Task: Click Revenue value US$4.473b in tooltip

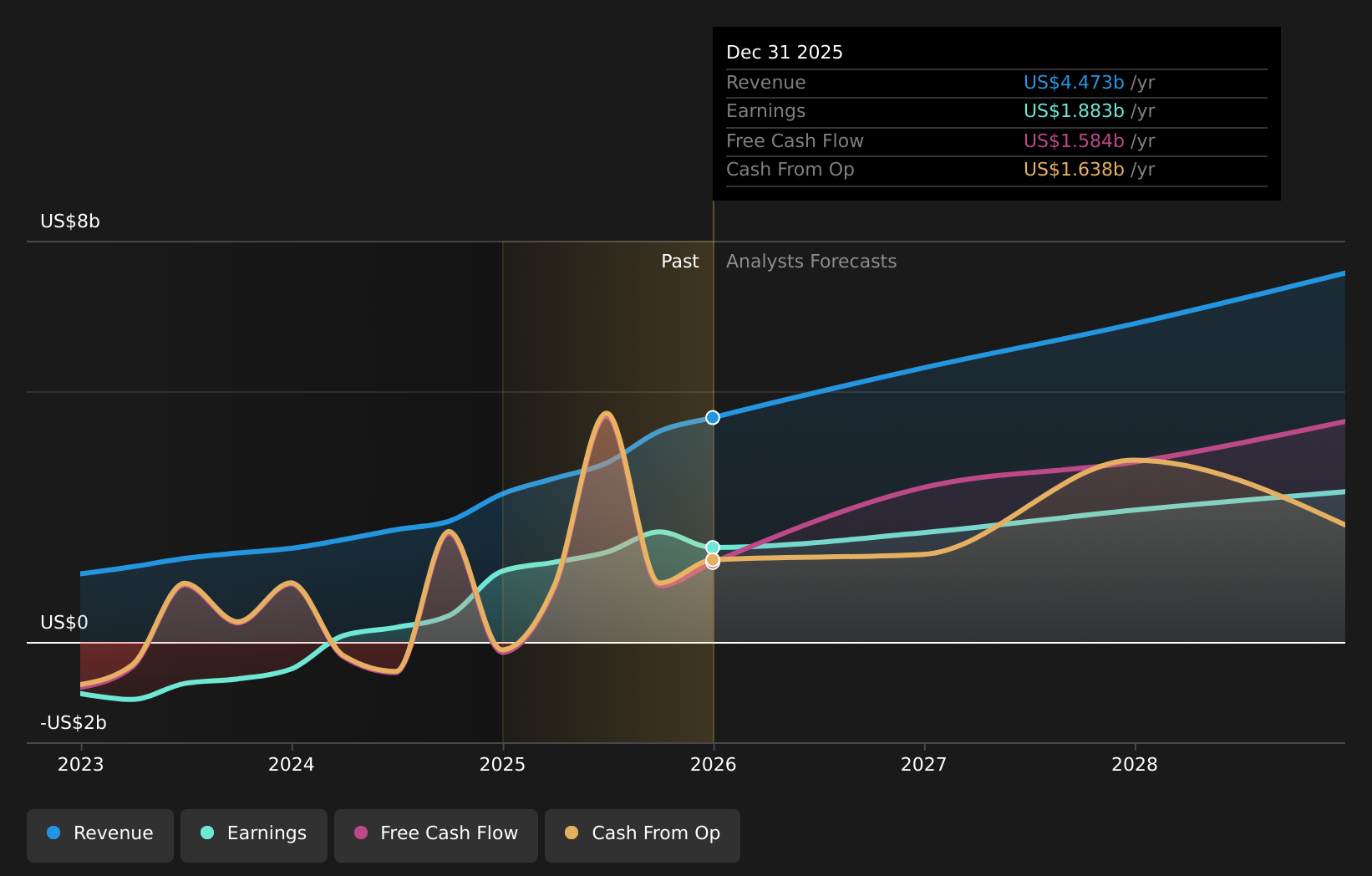Action: 1073,83
